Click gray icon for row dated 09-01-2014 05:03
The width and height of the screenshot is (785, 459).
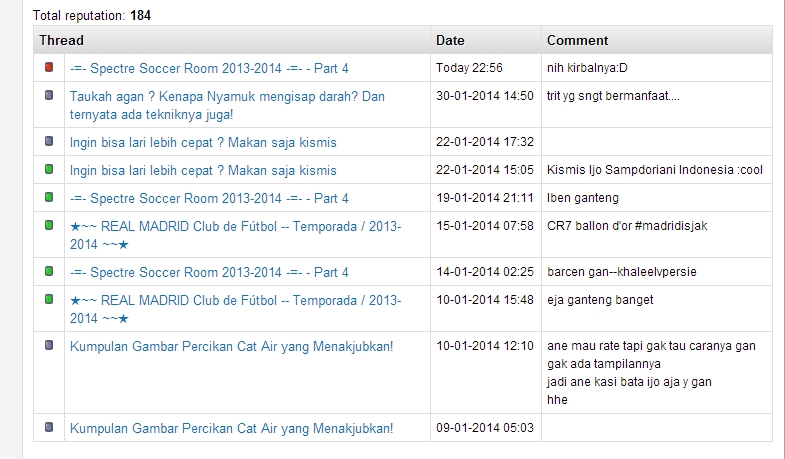[49, 428]
